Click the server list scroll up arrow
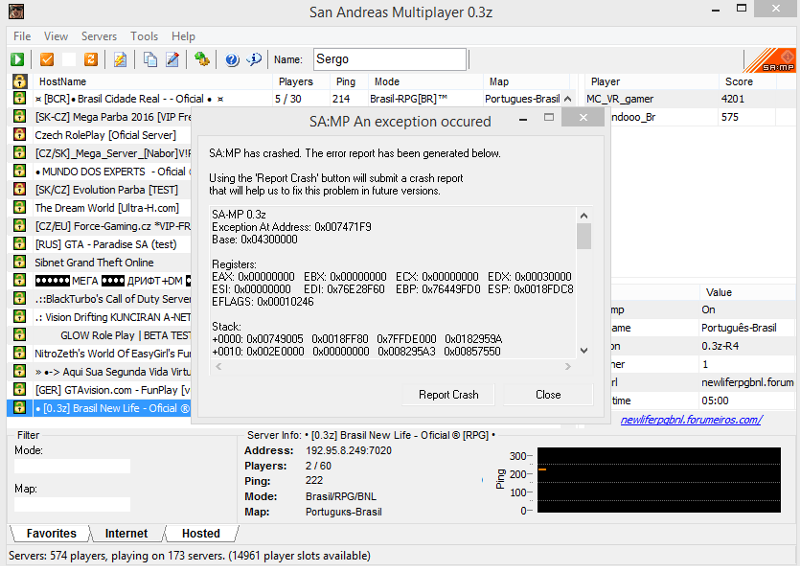 [x=567, y=99]
